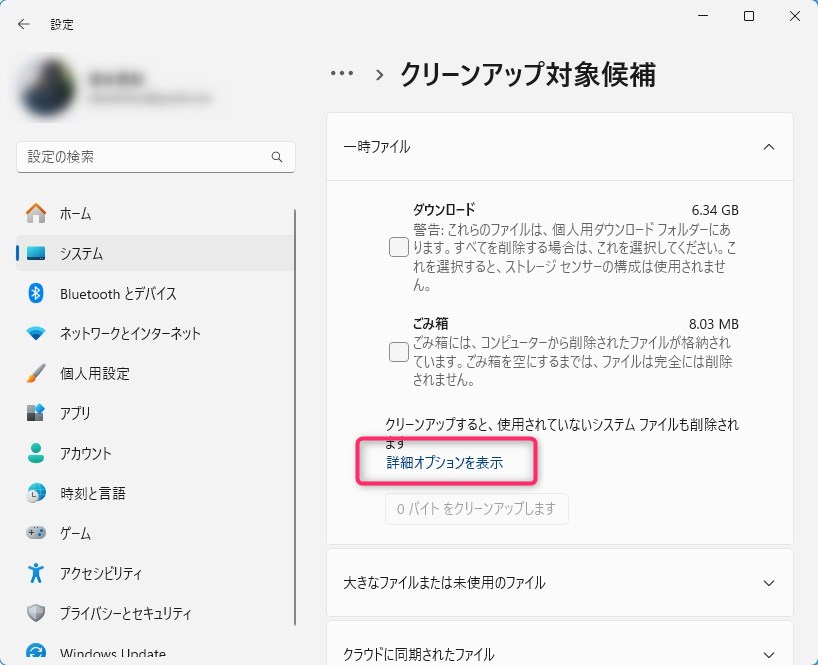The image size is (818, 665).
Task: Check the ごみ箱 checkbox
Action: tap(398, 351)
